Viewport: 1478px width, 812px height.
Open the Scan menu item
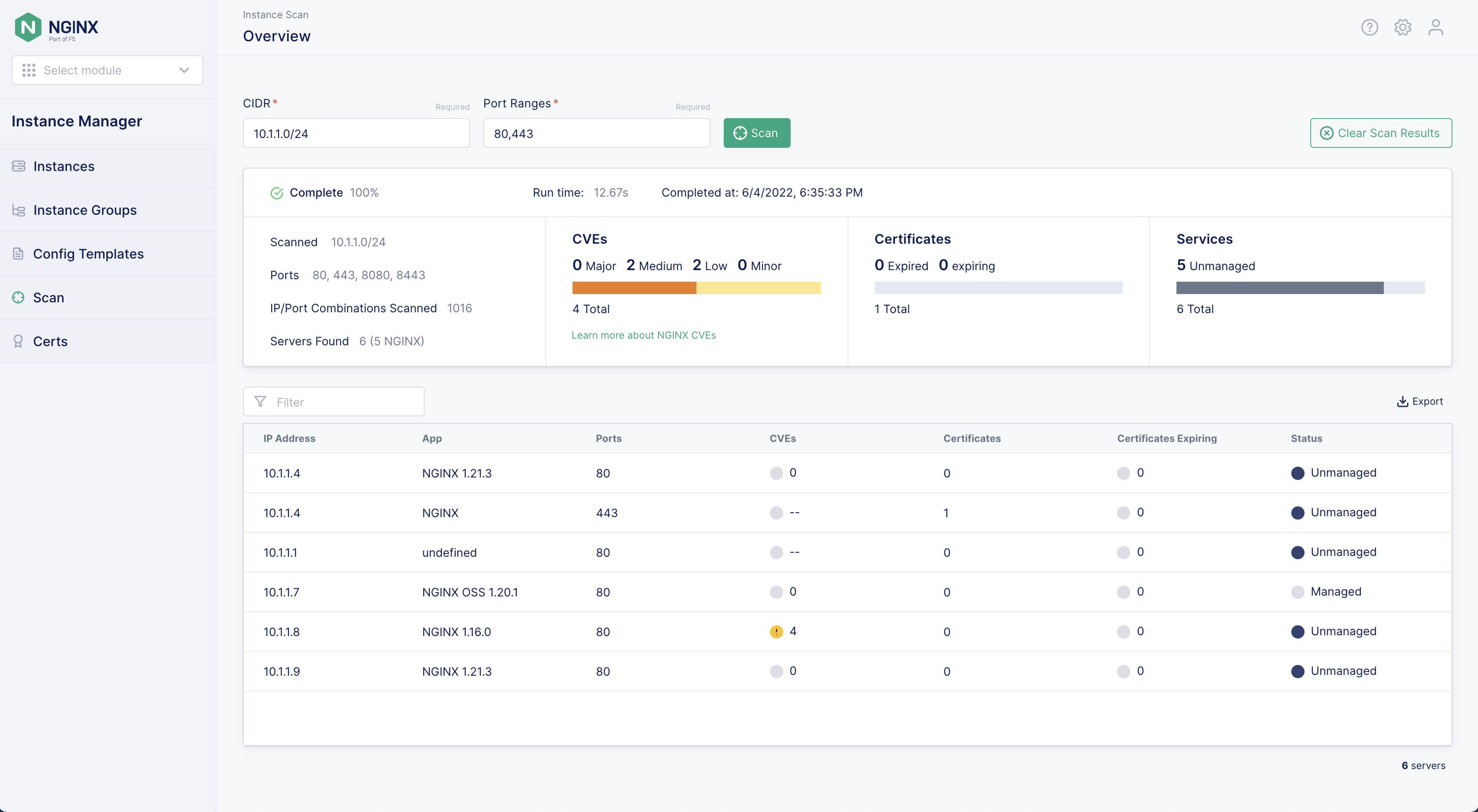tap(108, 297)
